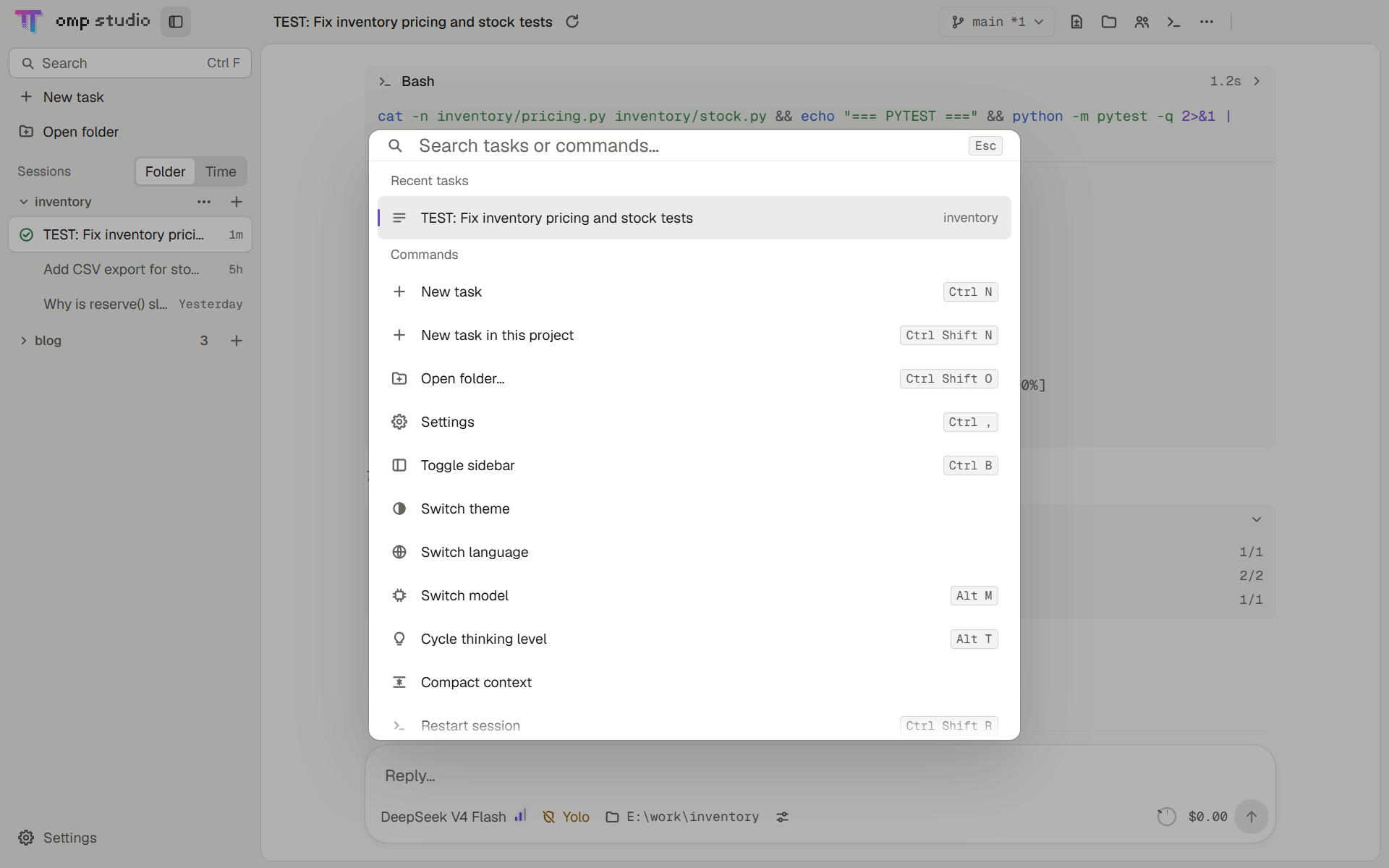The height and width of the screenshot is (868, 1389).
Task: Click the add session plus icon for inventory
Action: coord(237,202)
